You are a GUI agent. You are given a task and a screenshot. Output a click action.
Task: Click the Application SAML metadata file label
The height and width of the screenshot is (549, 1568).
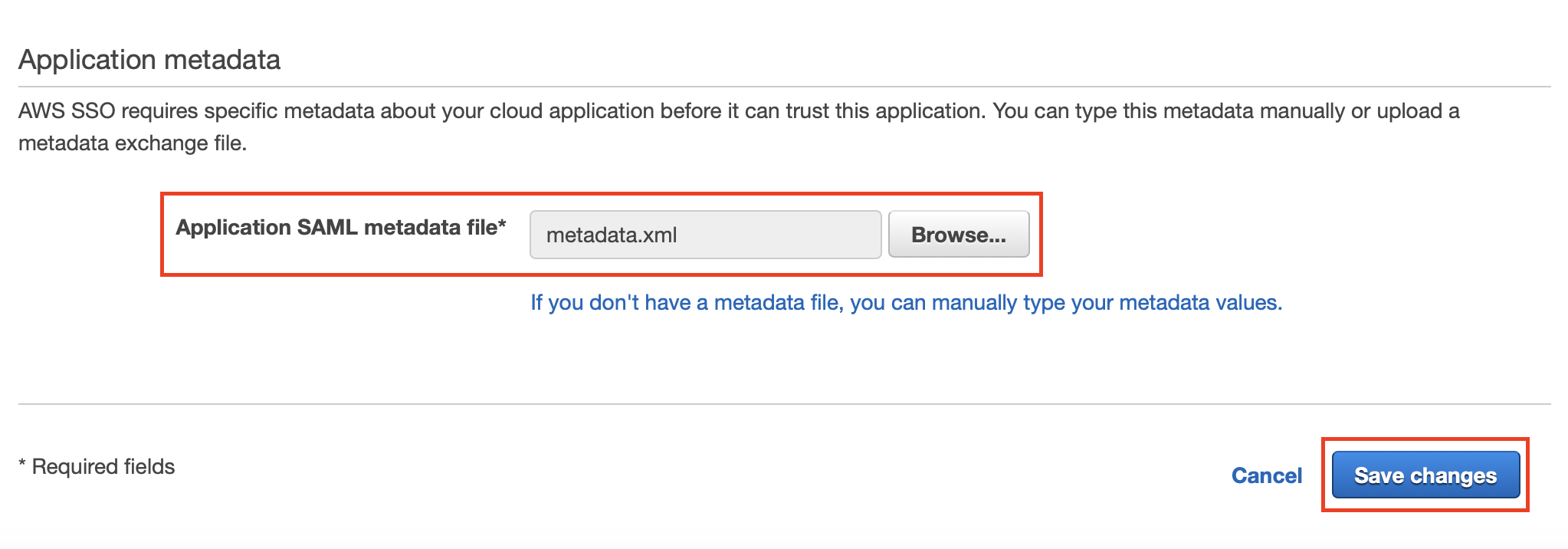pos(341,228)
